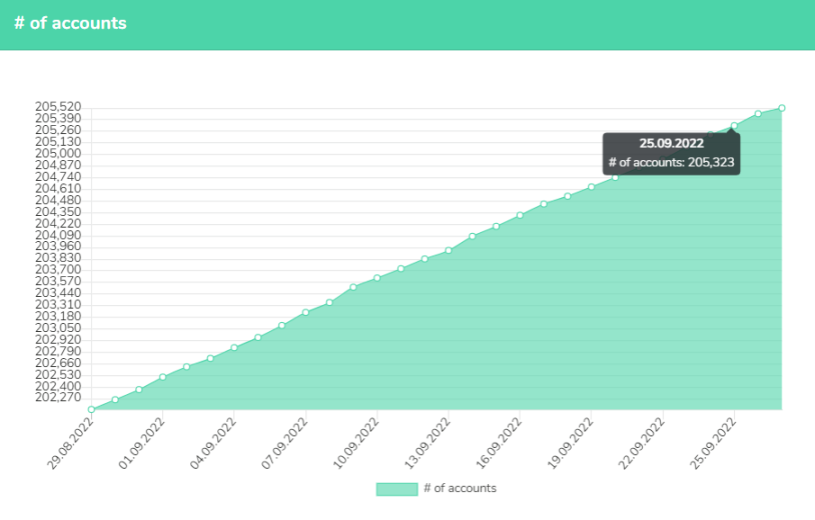Click the highlighted 25.09.2022 data point
This screenshot has height=520, width=815.
(x=734, y=126)
